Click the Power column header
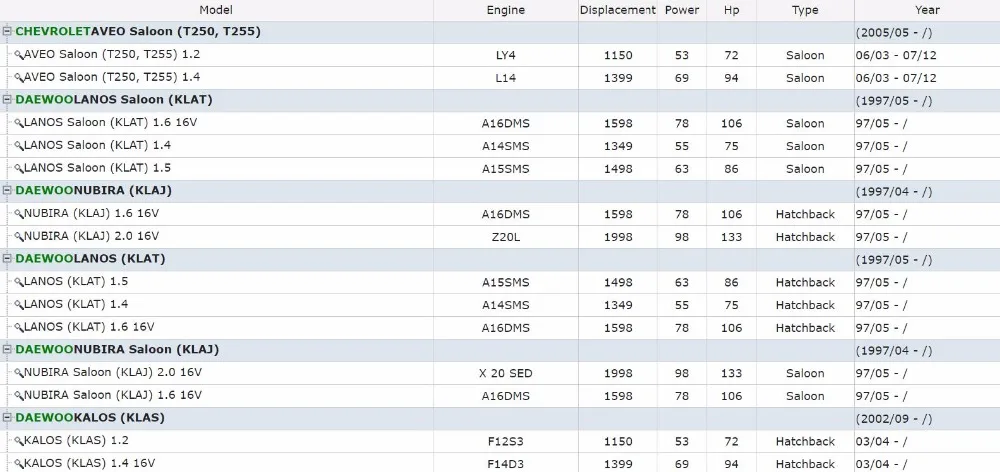 click(x=682, y=10)
